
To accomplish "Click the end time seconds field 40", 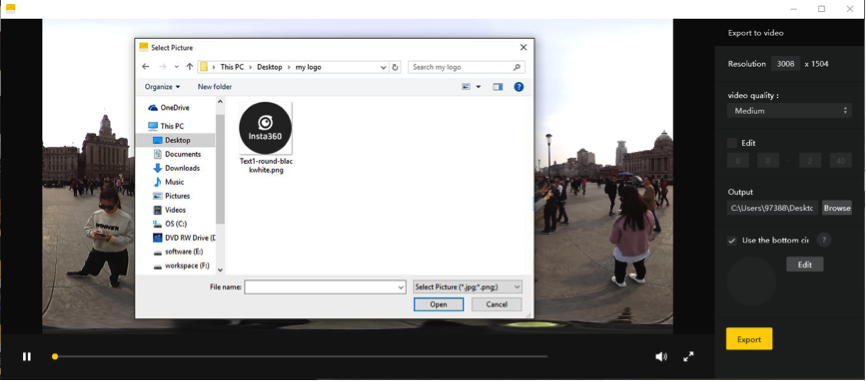I will click(x=841, y=161).
